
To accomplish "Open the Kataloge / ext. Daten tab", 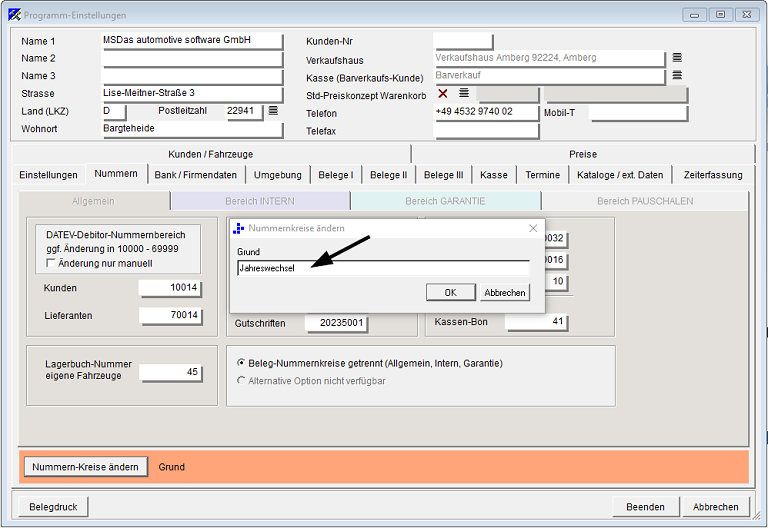I will 620,175.
